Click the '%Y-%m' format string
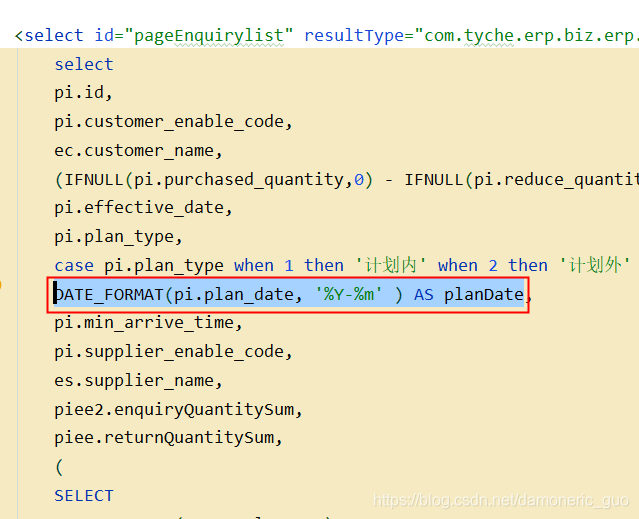Viewport: 639px width, 519px height. (x=349, y=294)
